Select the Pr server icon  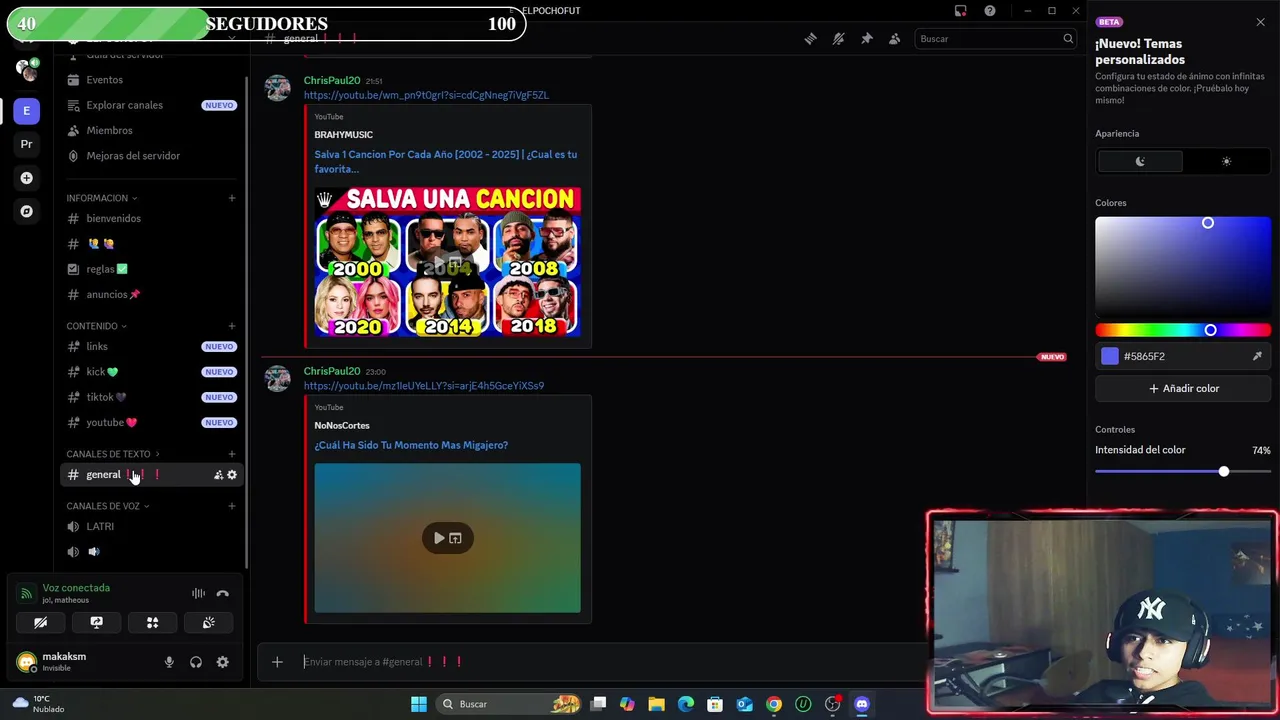coord(27,144)
